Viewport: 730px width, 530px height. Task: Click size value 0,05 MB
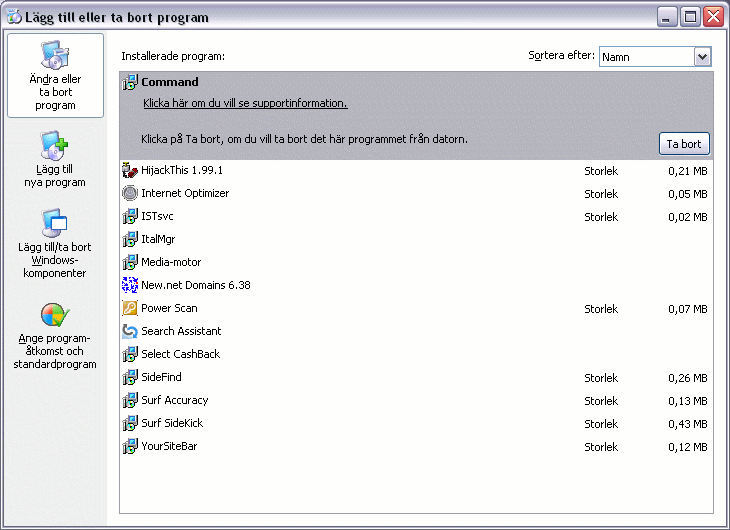tap(688, 194)
